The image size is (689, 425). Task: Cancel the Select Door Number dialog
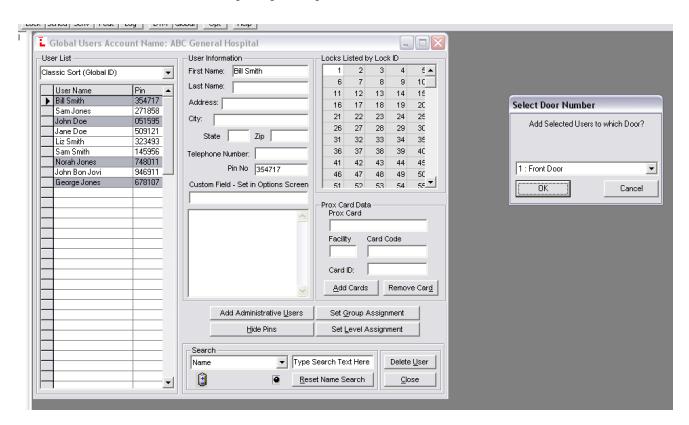click(x=631, y=189)
